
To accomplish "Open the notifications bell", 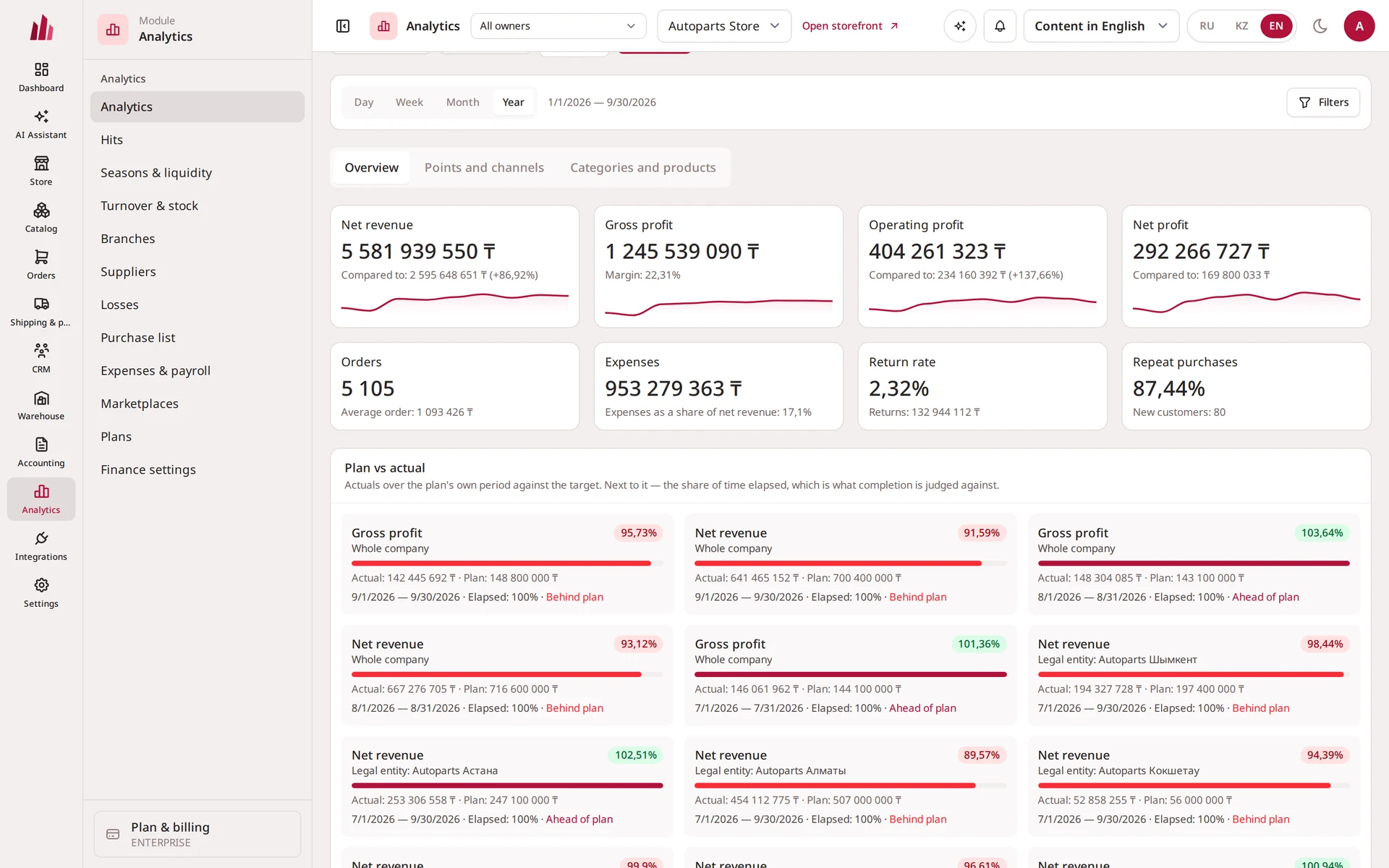I will 1000,26.
